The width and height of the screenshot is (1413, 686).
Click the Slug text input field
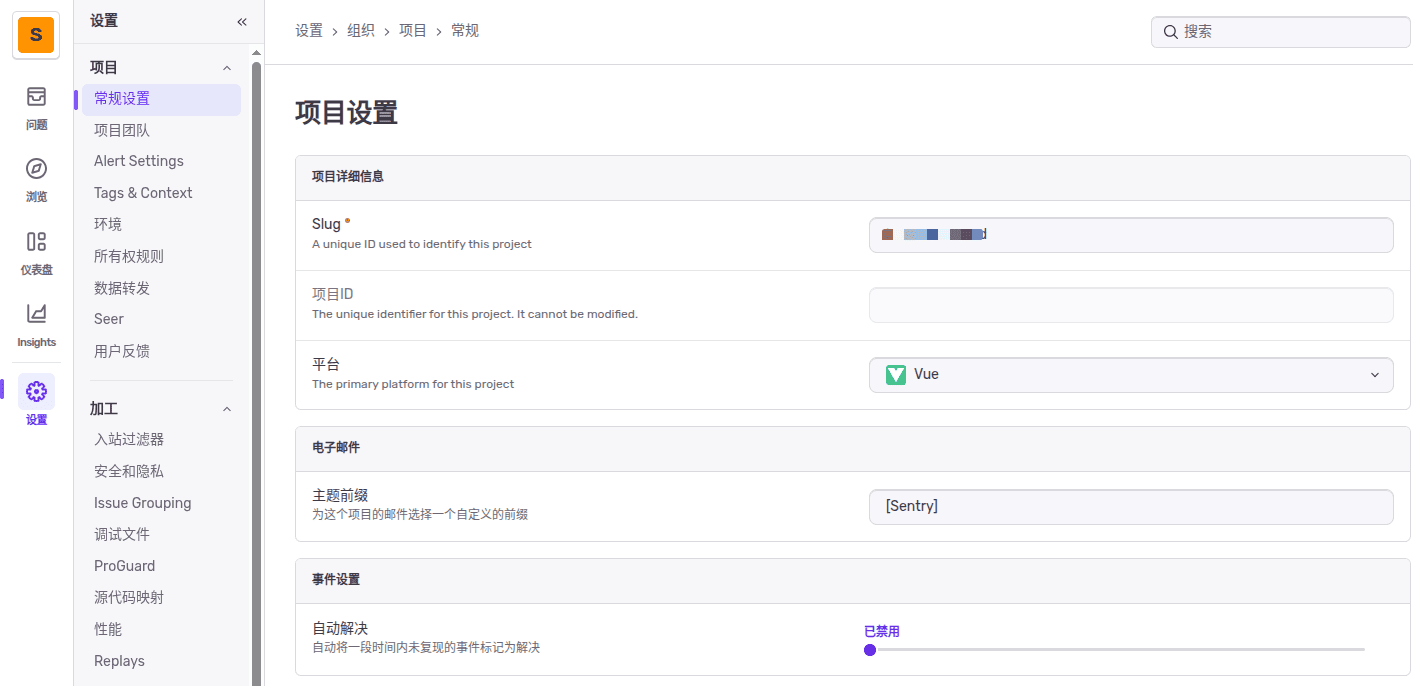coord(1130,235)
